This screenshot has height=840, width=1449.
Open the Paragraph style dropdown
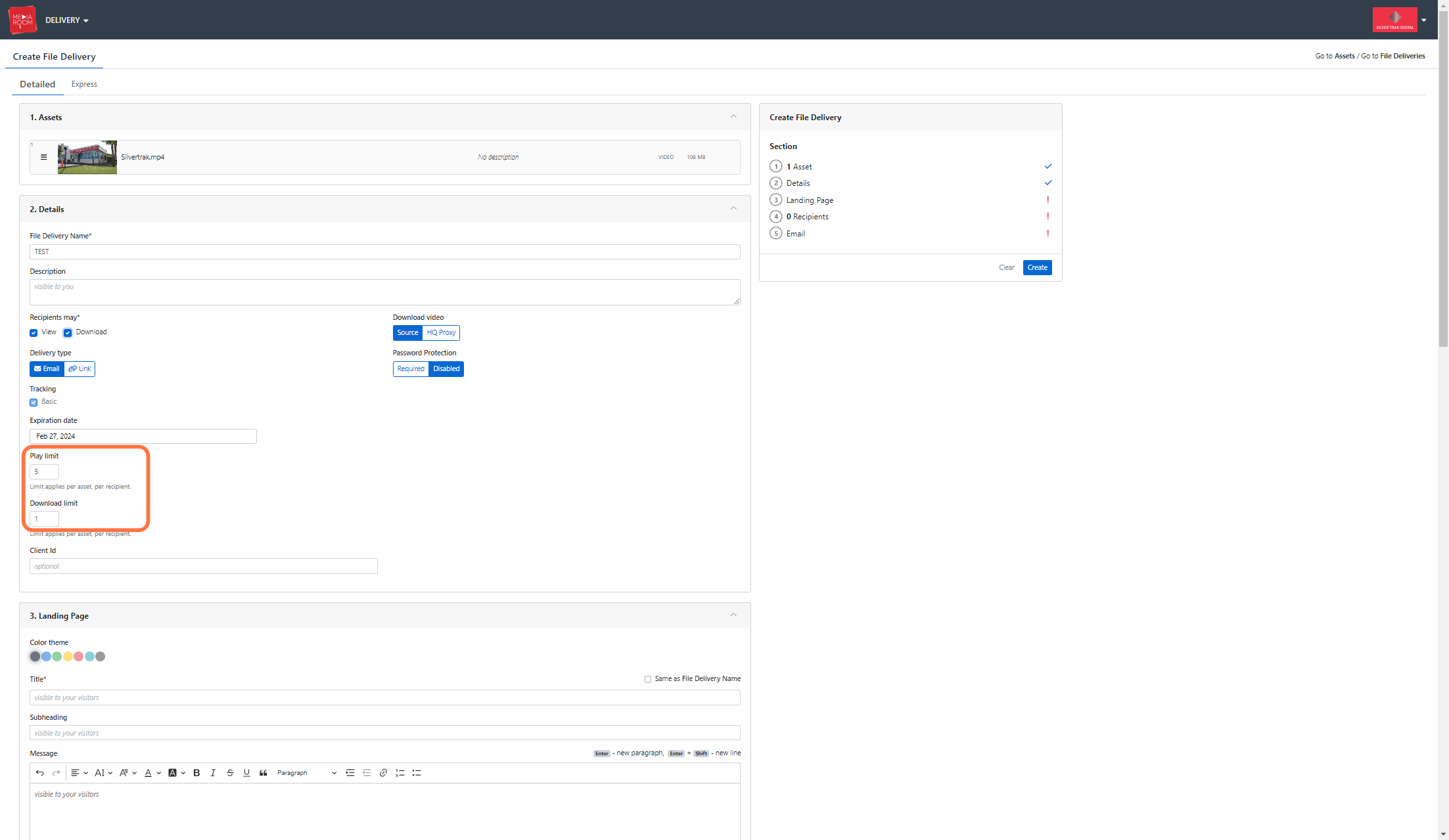306,773
